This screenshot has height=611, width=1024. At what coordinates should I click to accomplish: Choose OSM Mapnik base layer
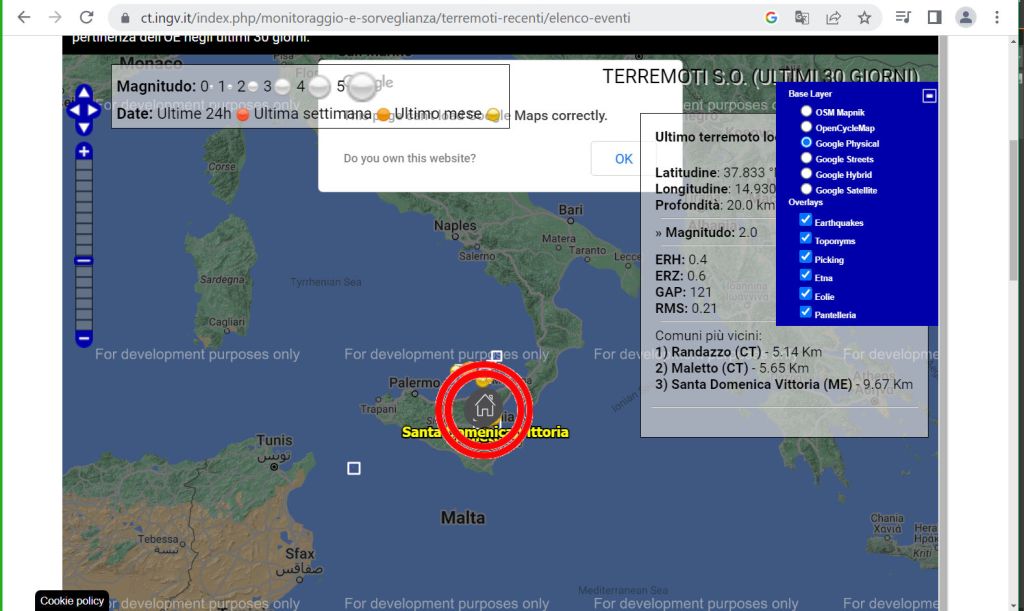pos(806,112)
